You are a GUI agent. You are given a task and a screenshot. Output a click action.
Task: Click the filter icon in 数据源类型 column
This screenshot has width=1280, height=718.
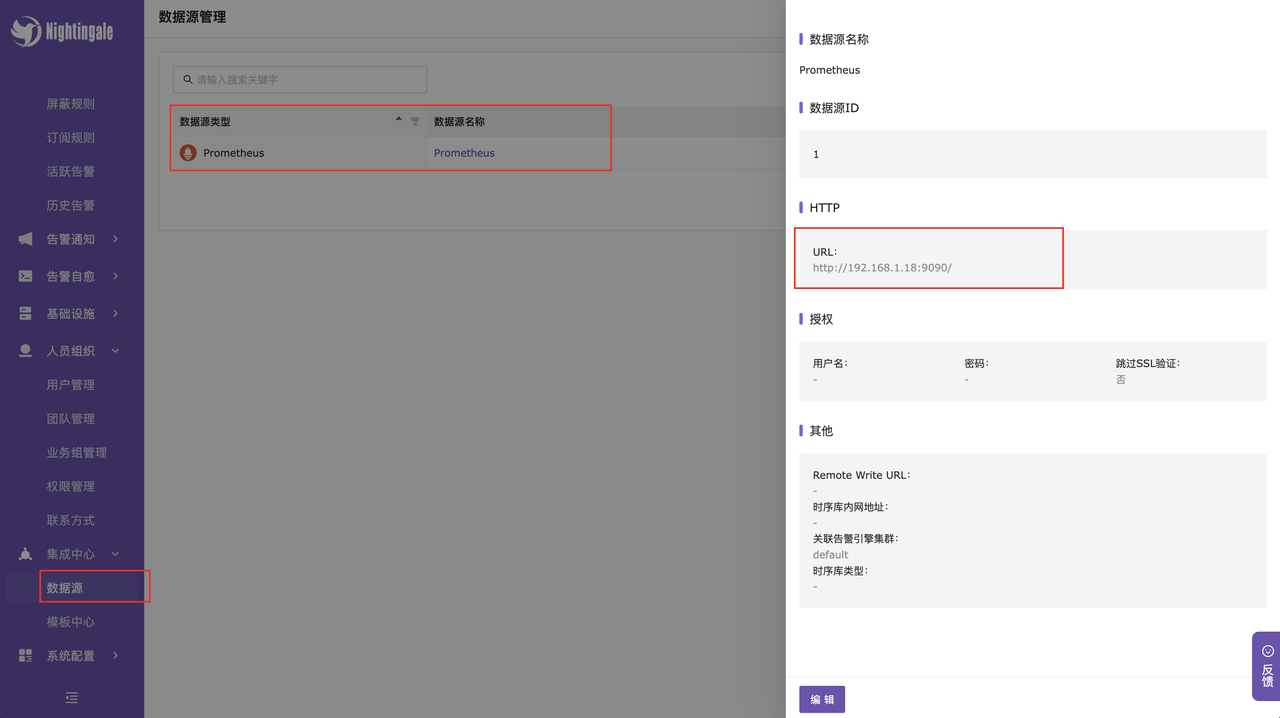tap(415, 122)
